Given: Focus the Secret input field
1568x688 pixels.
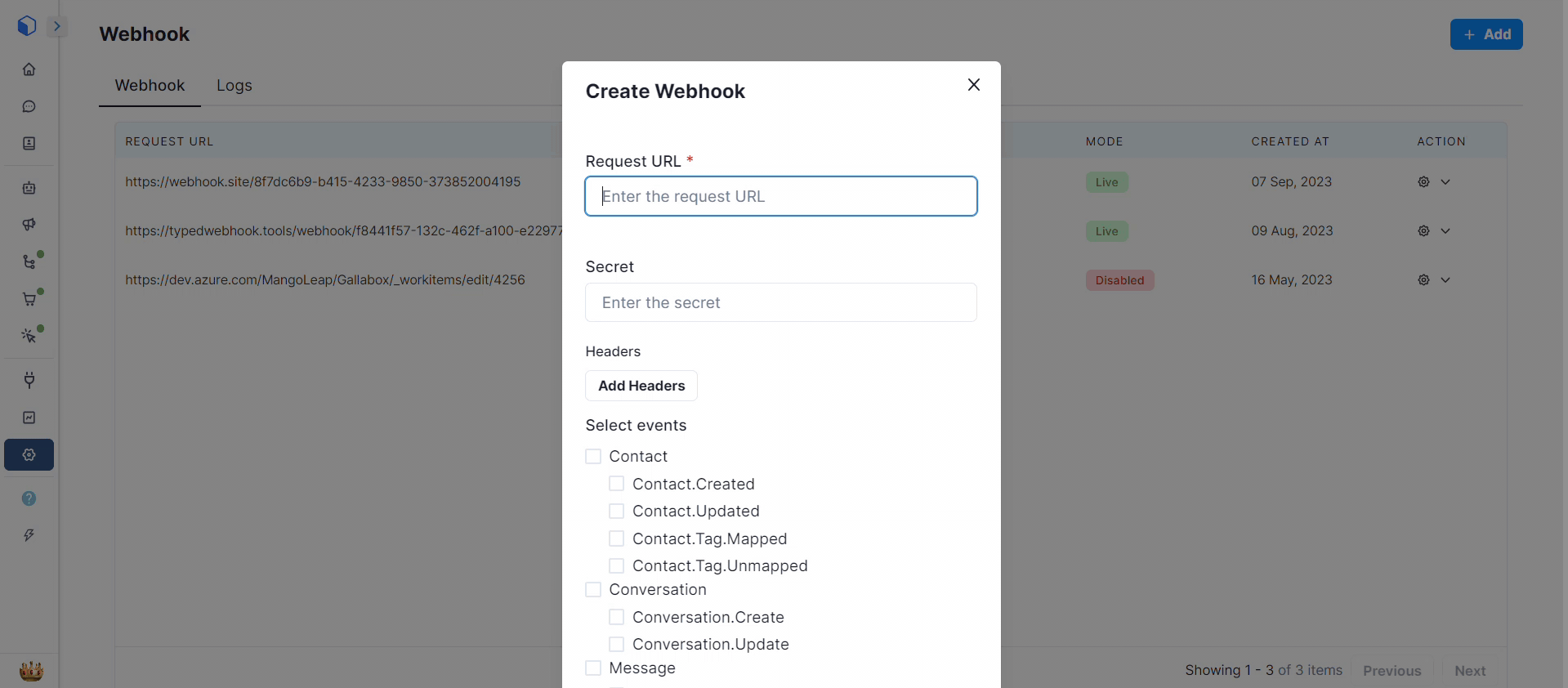Looking at the screenshot, I should point(780,302).
